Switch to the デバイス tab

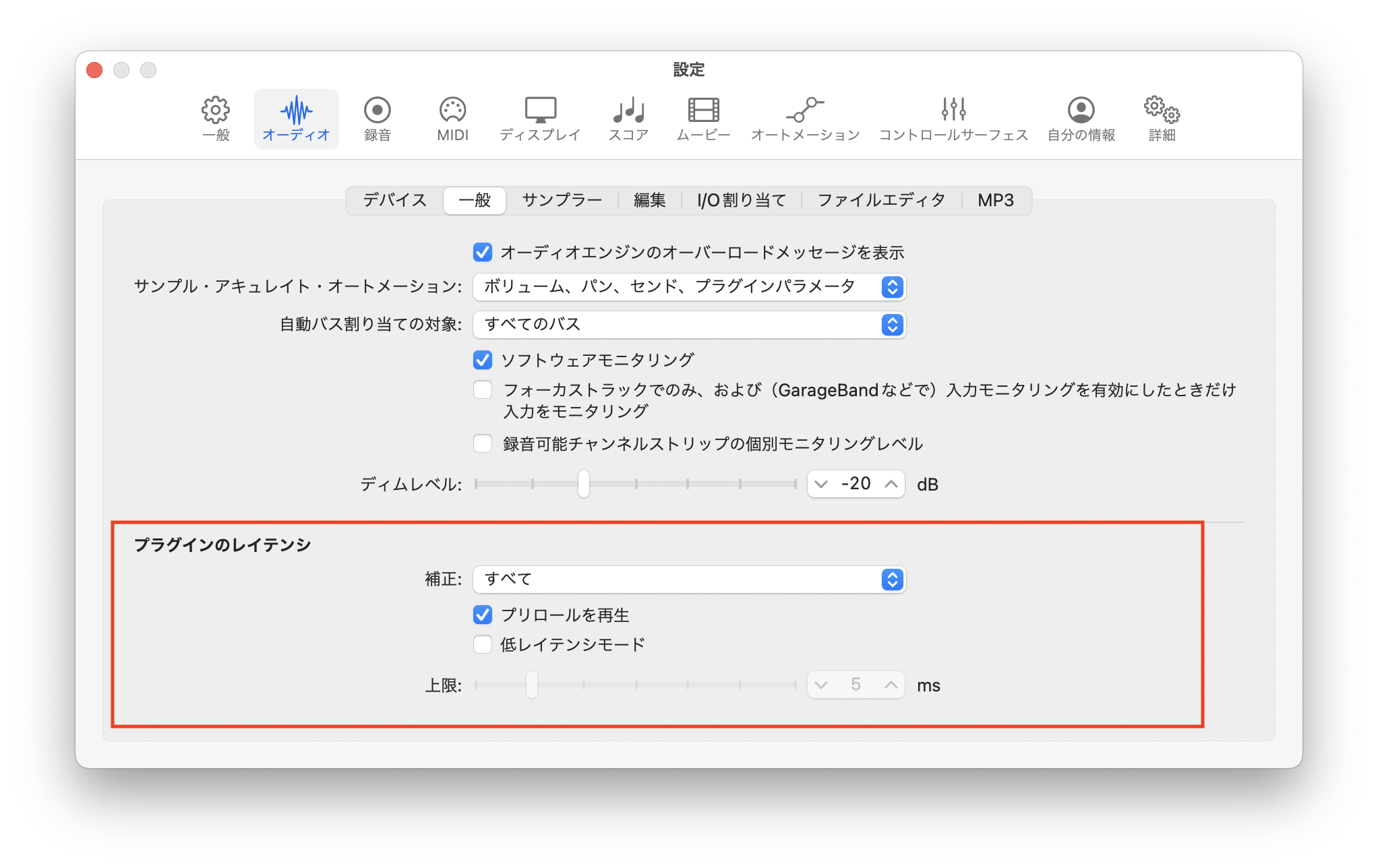click(x=395, y=200)
